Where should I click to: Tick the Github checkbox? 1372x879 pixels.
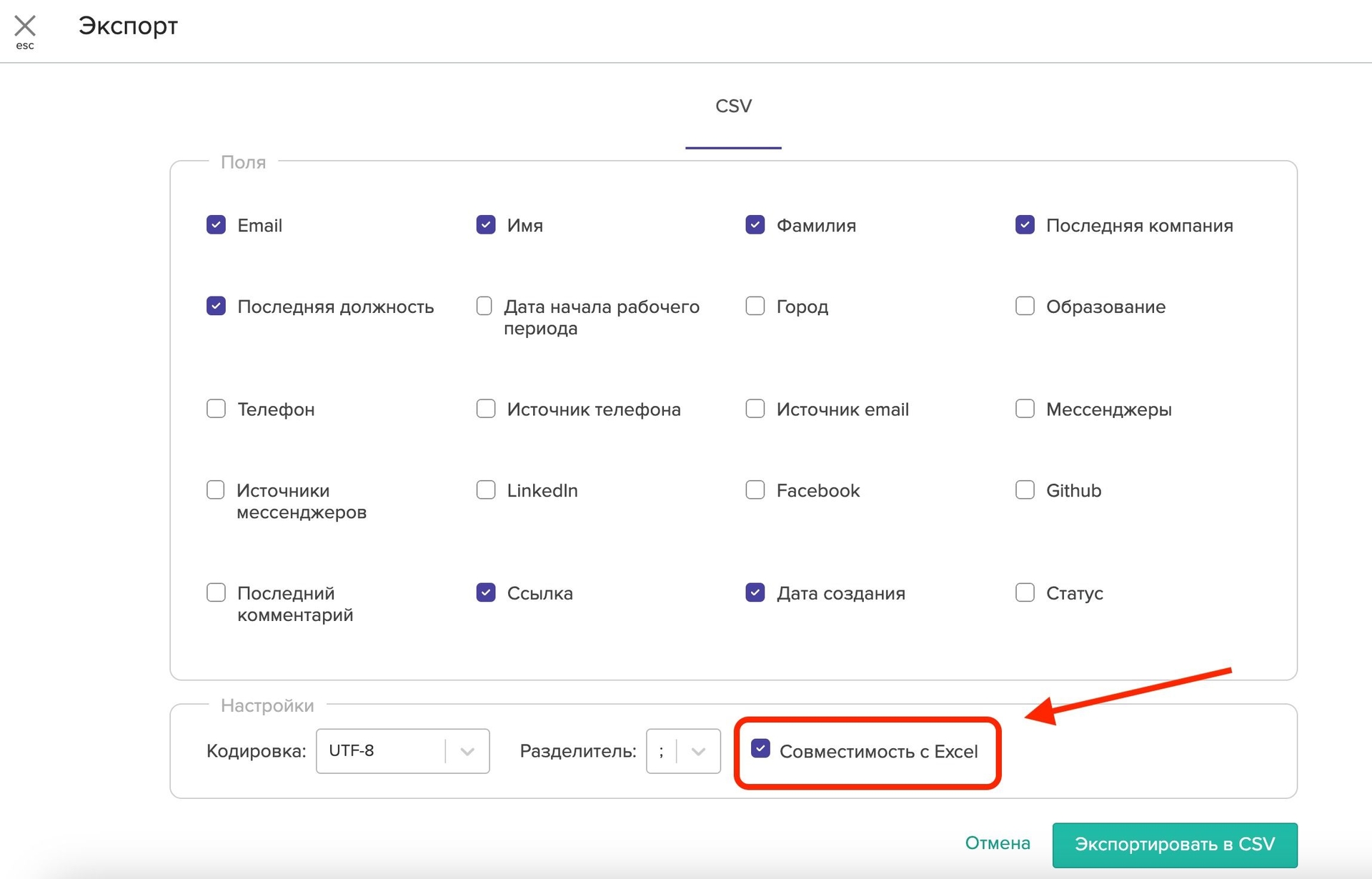(x=1025, y=490)
